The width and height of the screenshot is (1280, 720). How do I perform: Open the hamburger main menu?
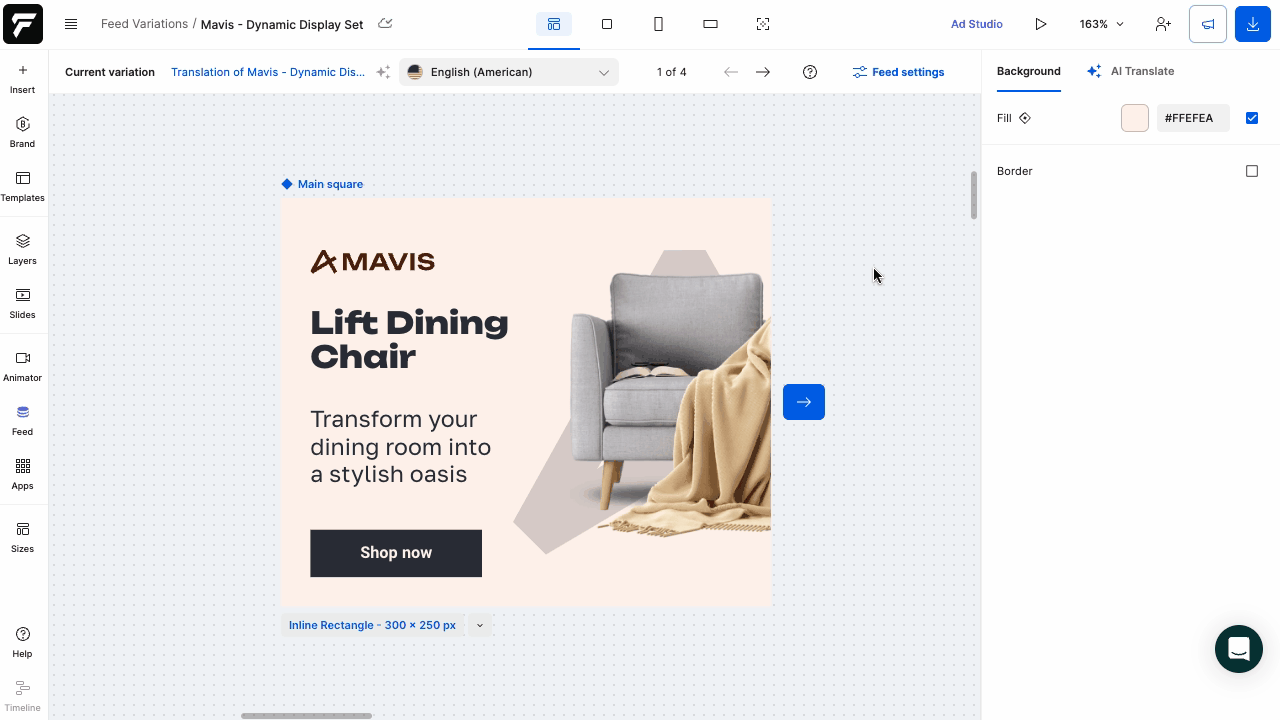(71, 24)
